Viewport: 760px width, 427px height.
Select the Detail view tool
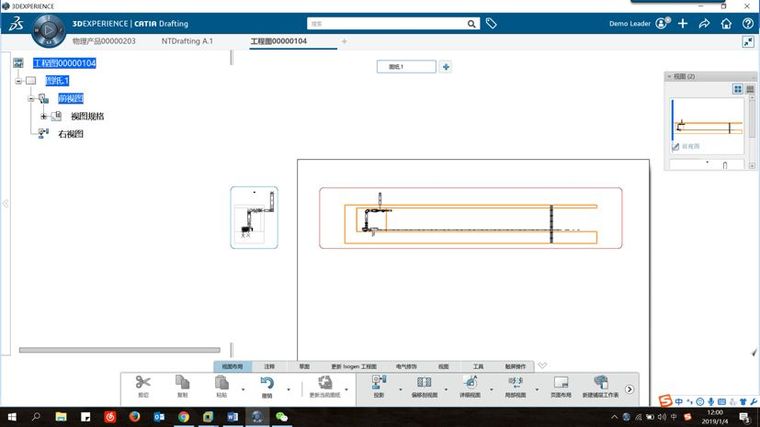tap(470, 387)
